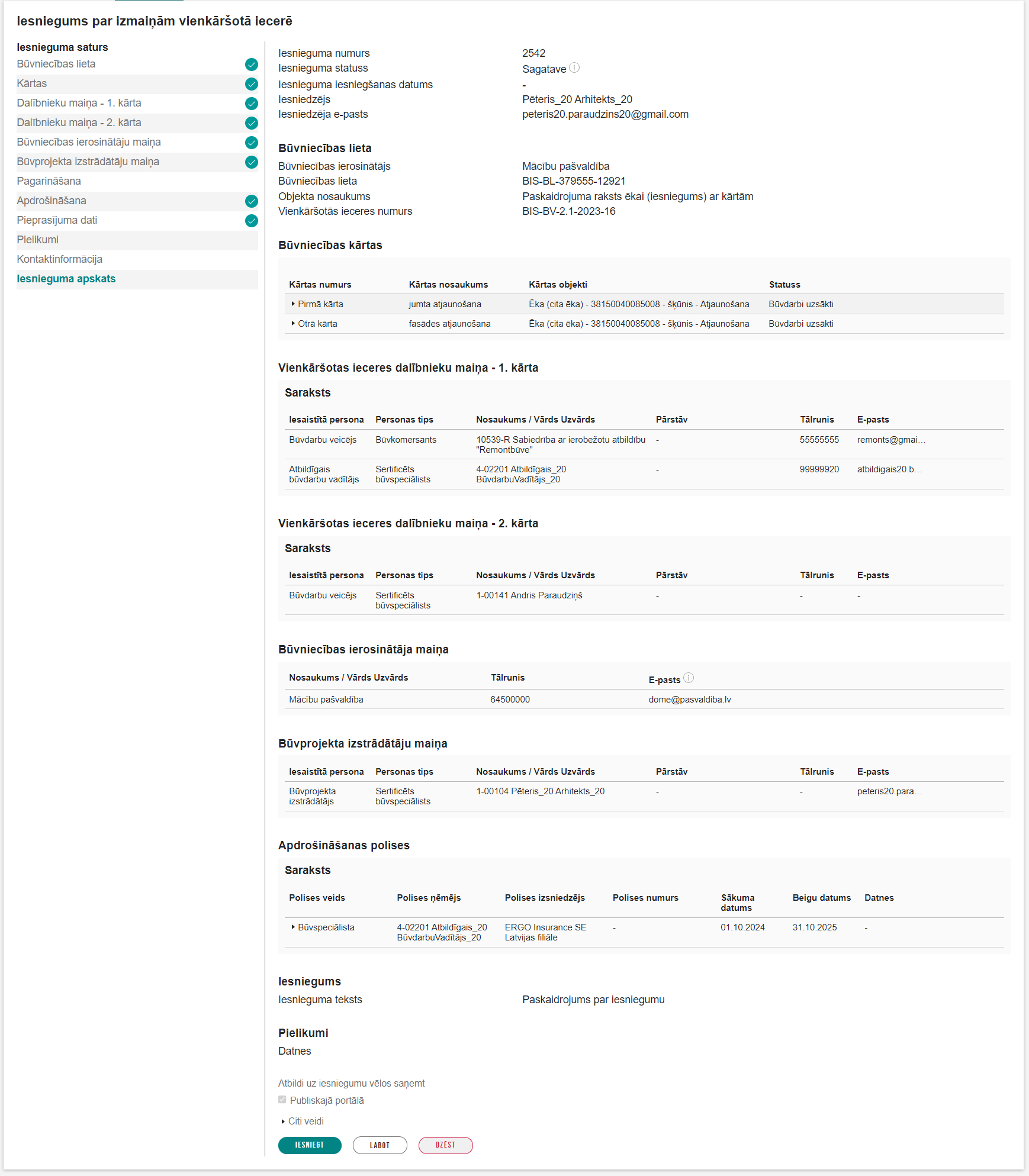Click the end date 31.10.2025
1029x1176 pixels.
(x=815, y=927)
